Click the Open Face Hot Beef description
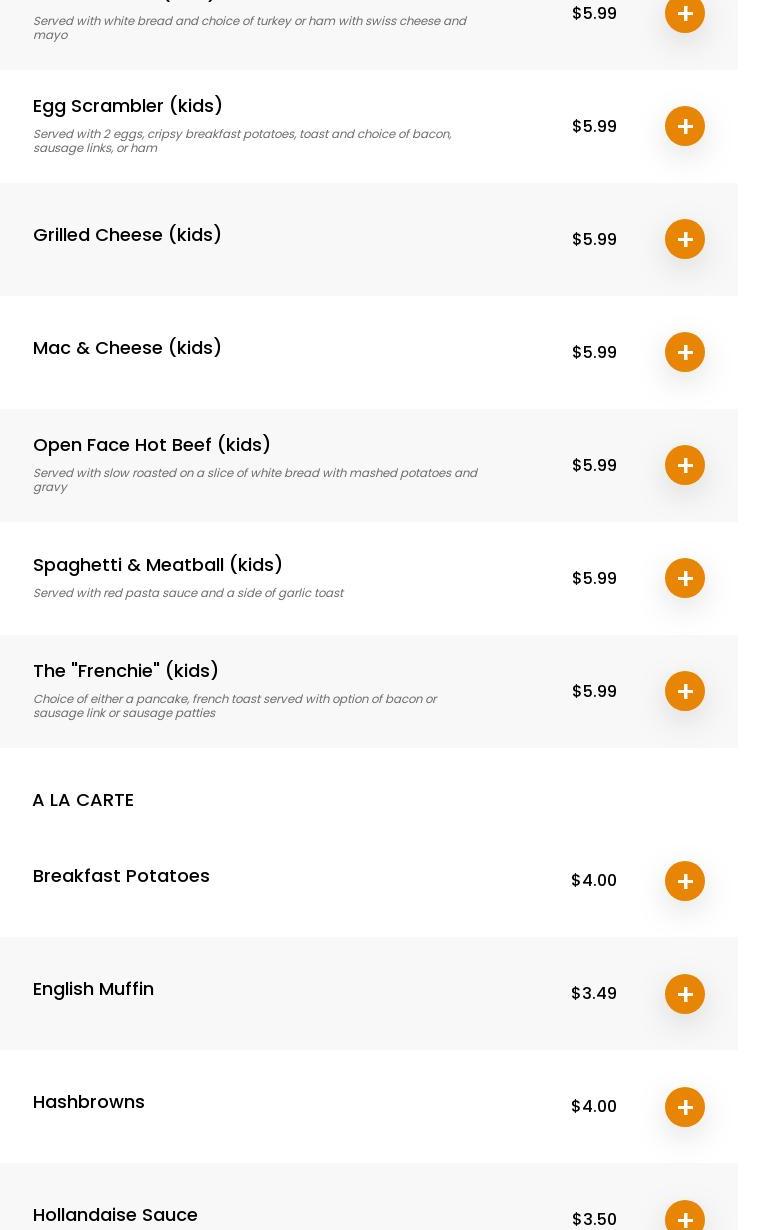The width and height of the screenshot is (770, 1230). tap(255, 480)
